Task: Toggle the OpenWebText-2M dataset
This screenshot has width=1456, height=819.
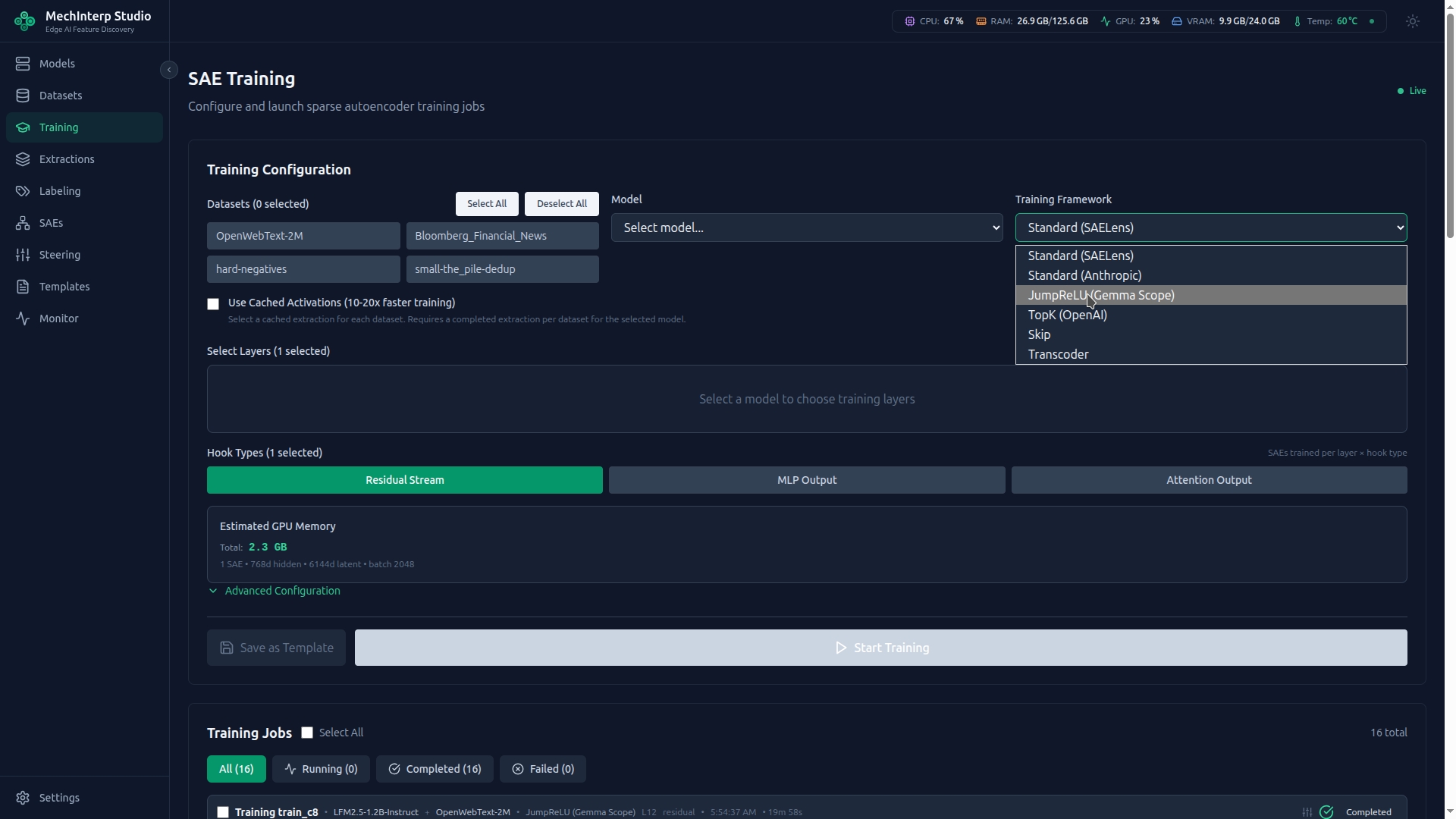Action: (x=303, y=236)
